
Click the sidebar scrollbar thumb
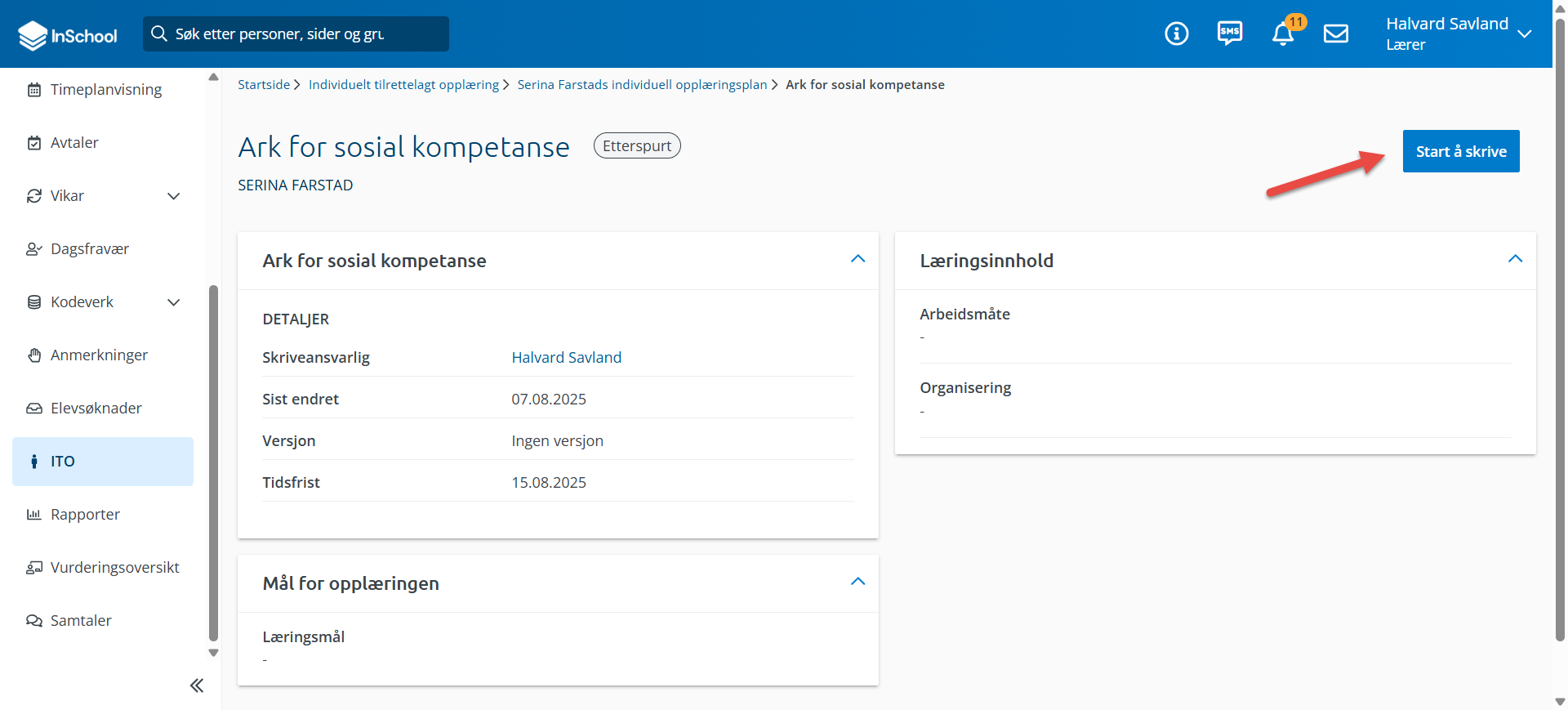[214, 463]
